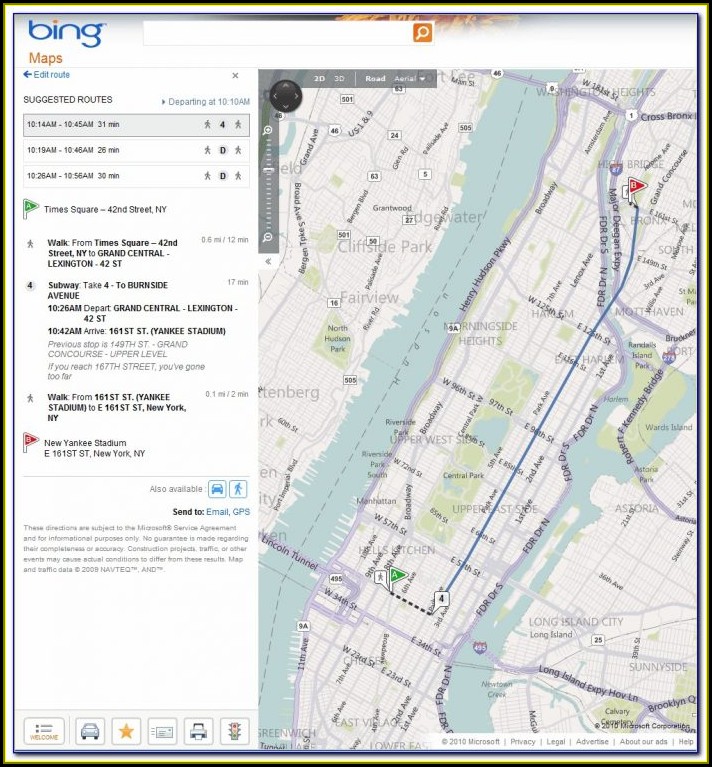Screen dimensions: 712x767
Task: Expand the Departing at 10:10AM options
Action: point(205,102)
